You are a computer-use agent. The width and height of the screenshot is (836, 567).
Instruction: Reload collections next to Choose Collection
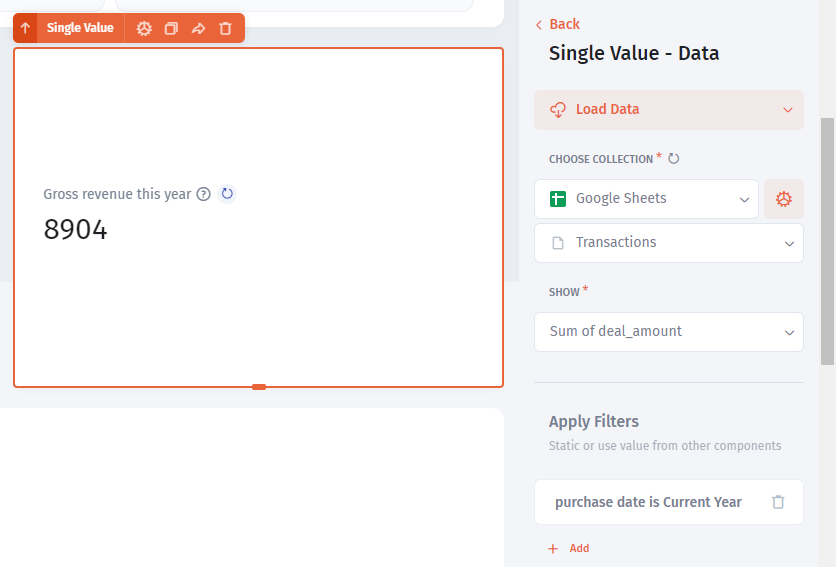[x=674, y=159]
